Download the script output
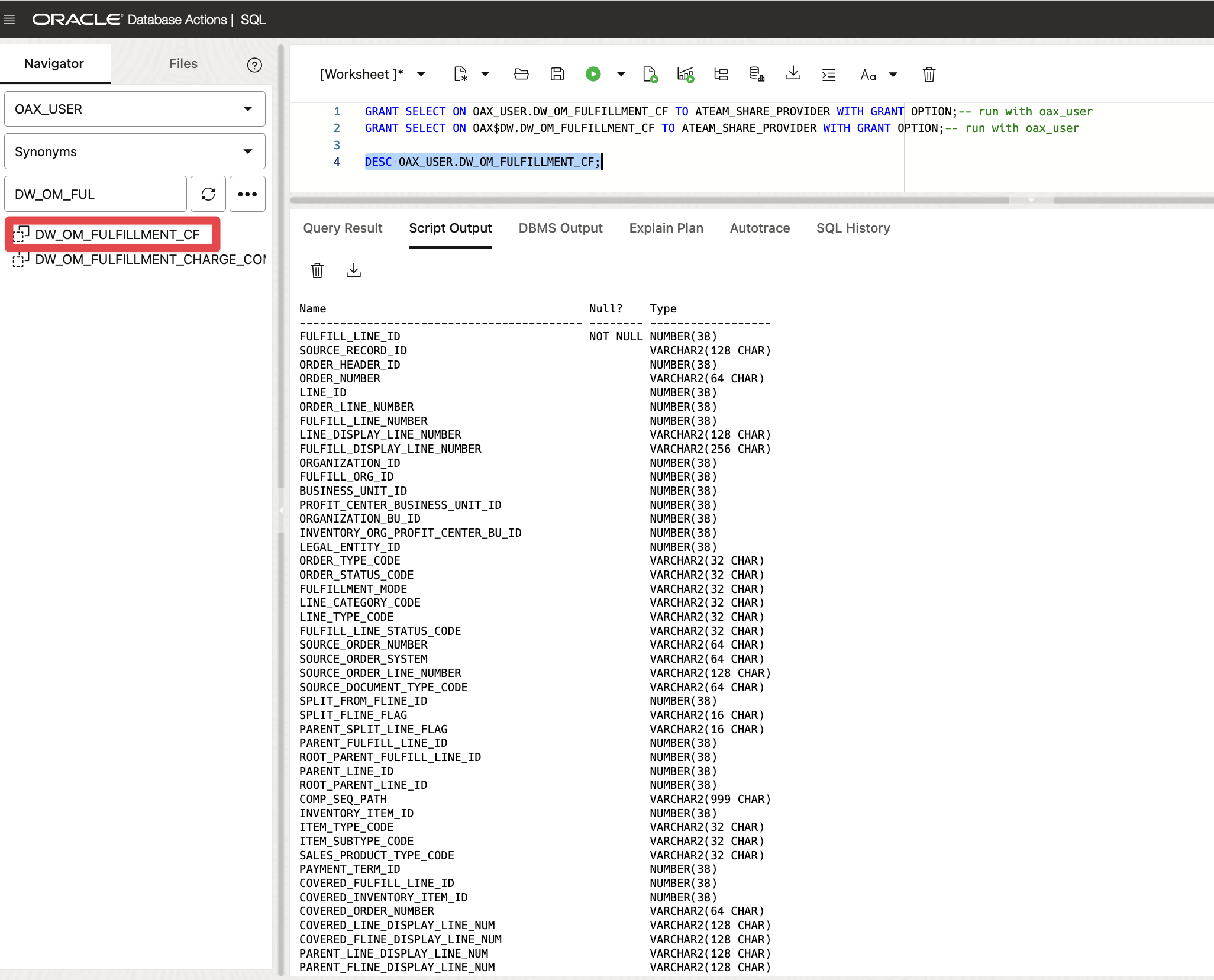 [353, 270]
